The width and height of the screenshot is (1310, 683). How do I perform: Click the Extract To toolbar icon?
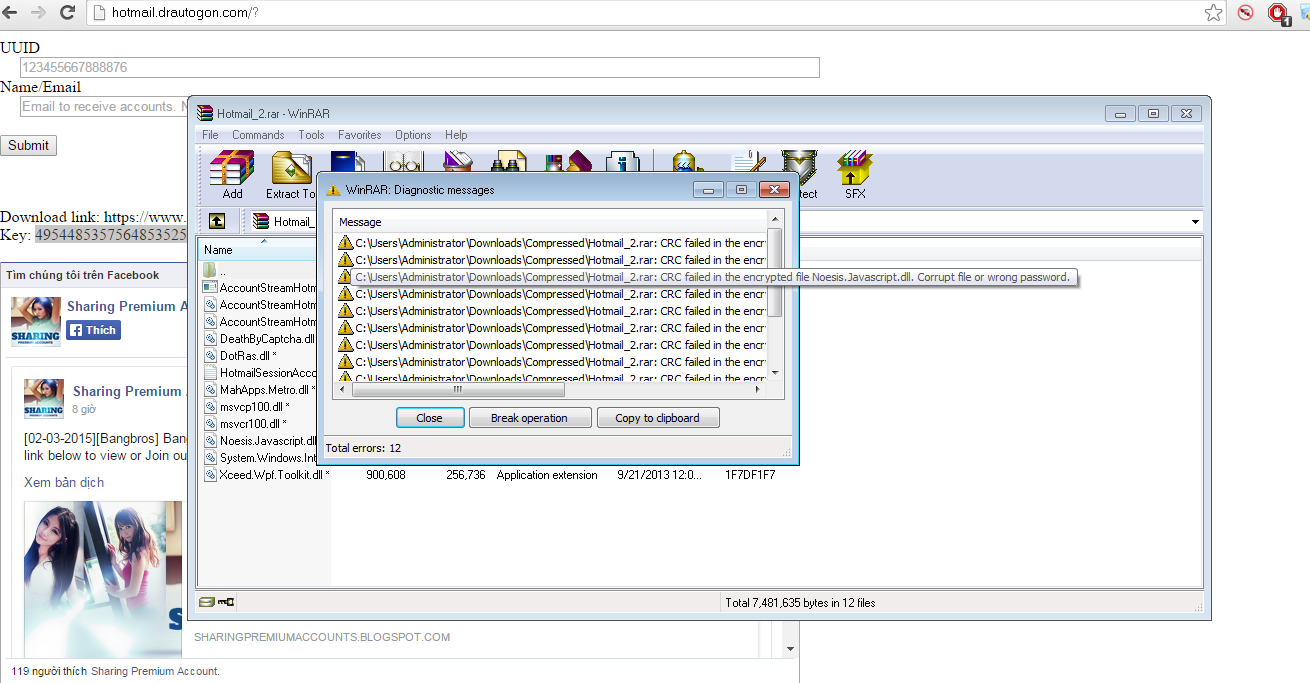291,174
